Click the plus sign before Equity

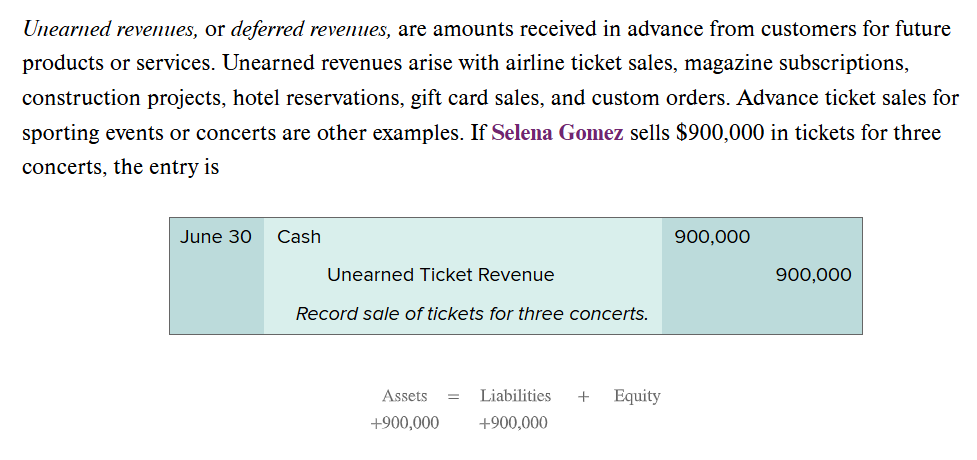(x=583, y=397)
